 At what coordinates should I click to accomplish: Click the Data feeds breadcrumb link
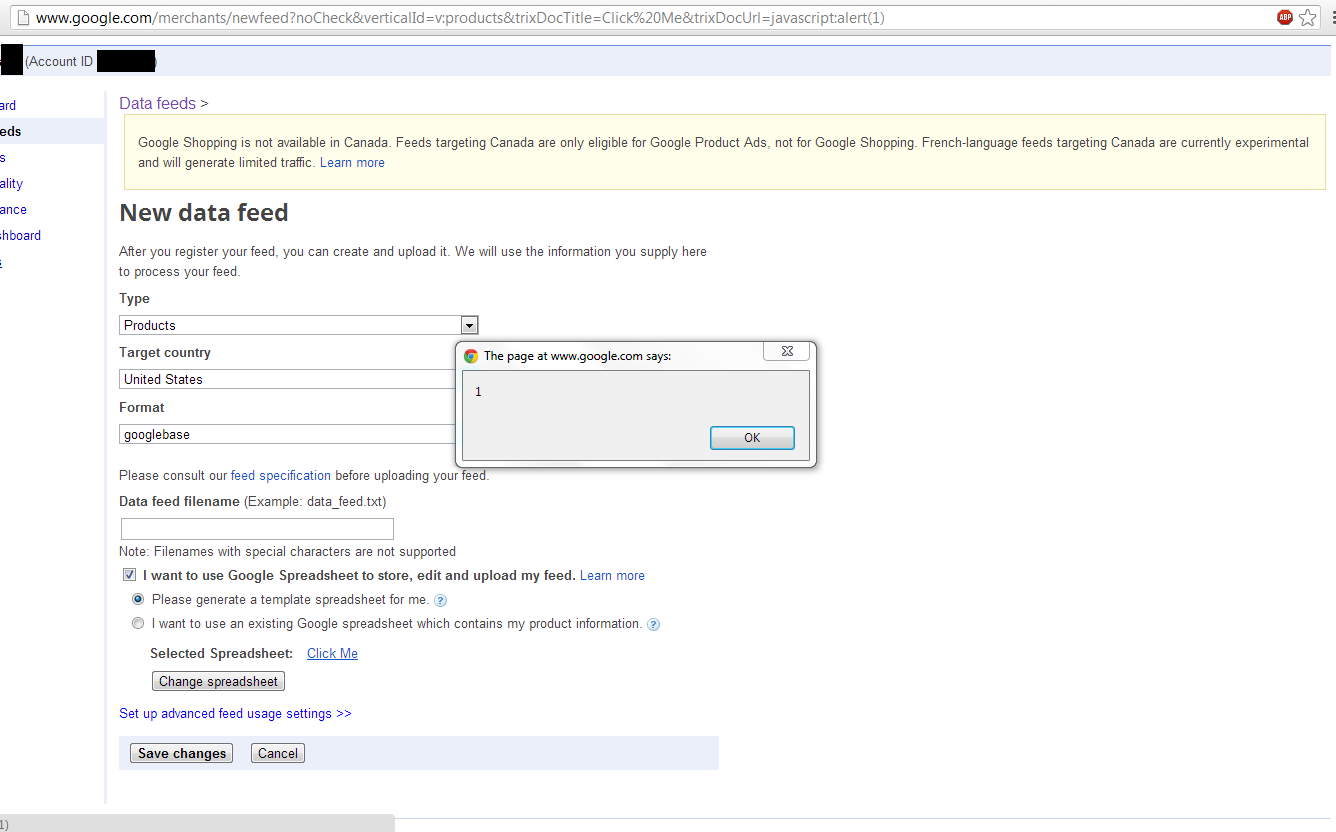coord(158,103)
